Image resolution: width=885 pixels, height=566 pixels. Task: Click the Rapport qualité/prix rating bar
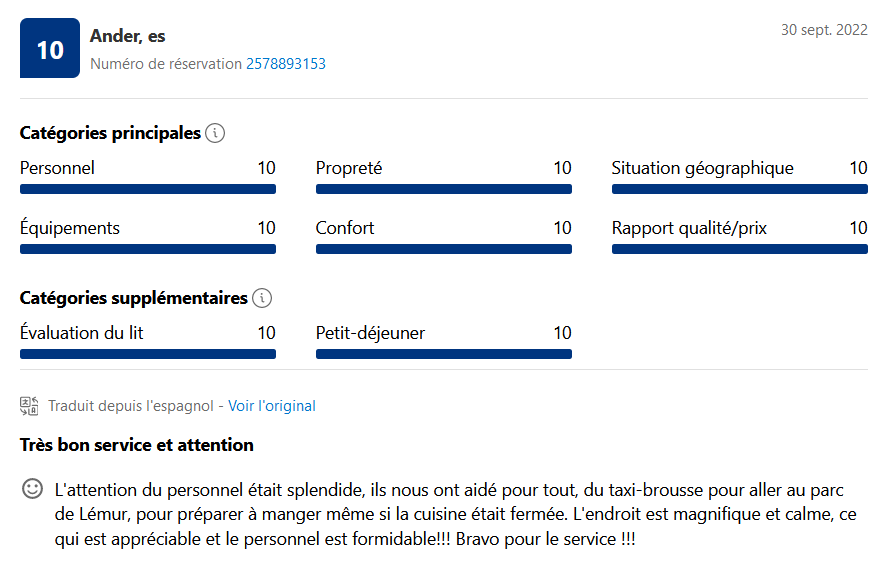(x=740, y=249)
